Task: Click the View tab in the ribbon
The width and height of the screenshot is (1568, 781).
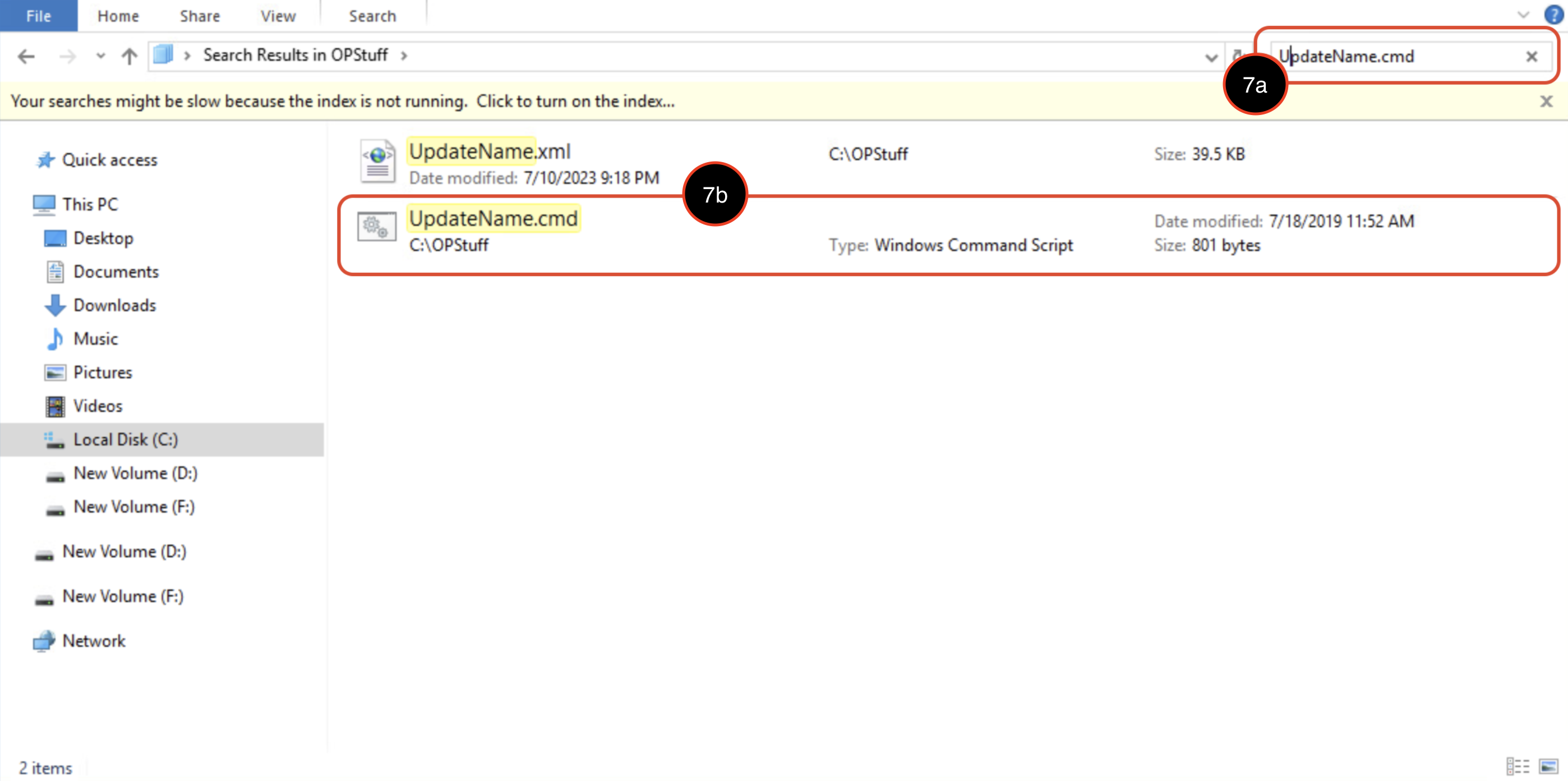Action: (279, 16)
